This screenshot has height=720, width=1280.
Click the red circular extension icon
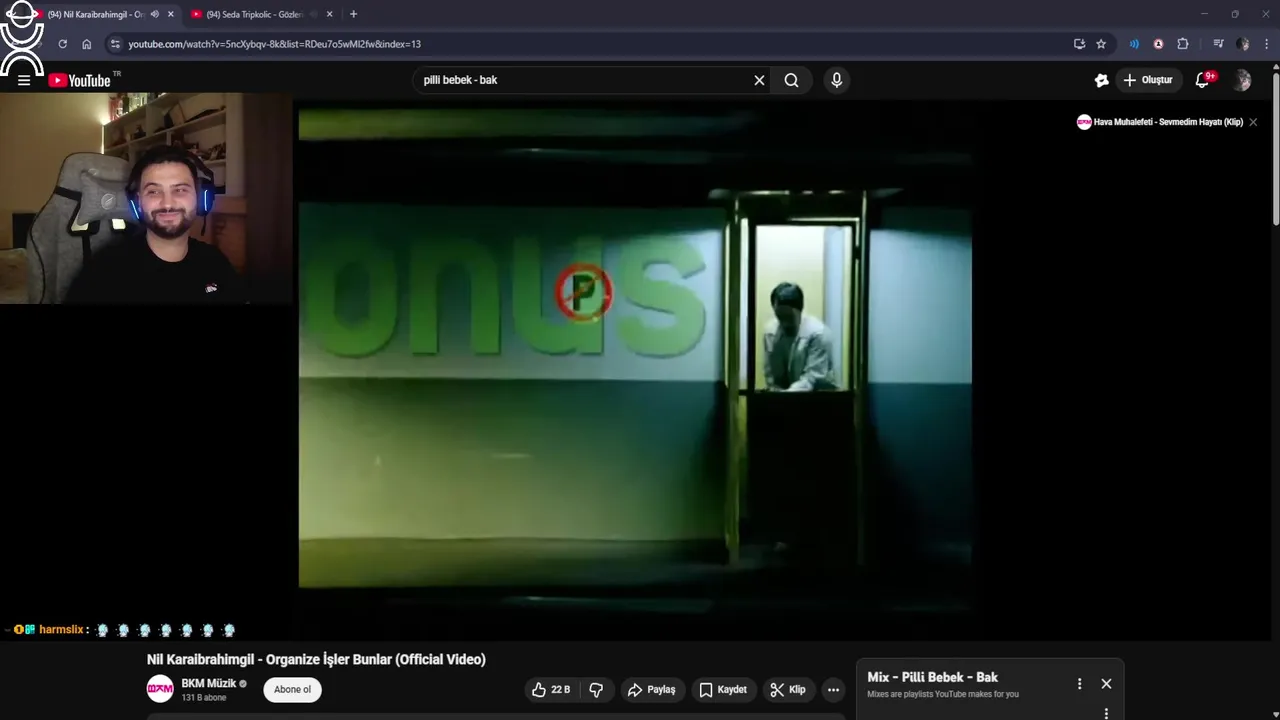1158,44
